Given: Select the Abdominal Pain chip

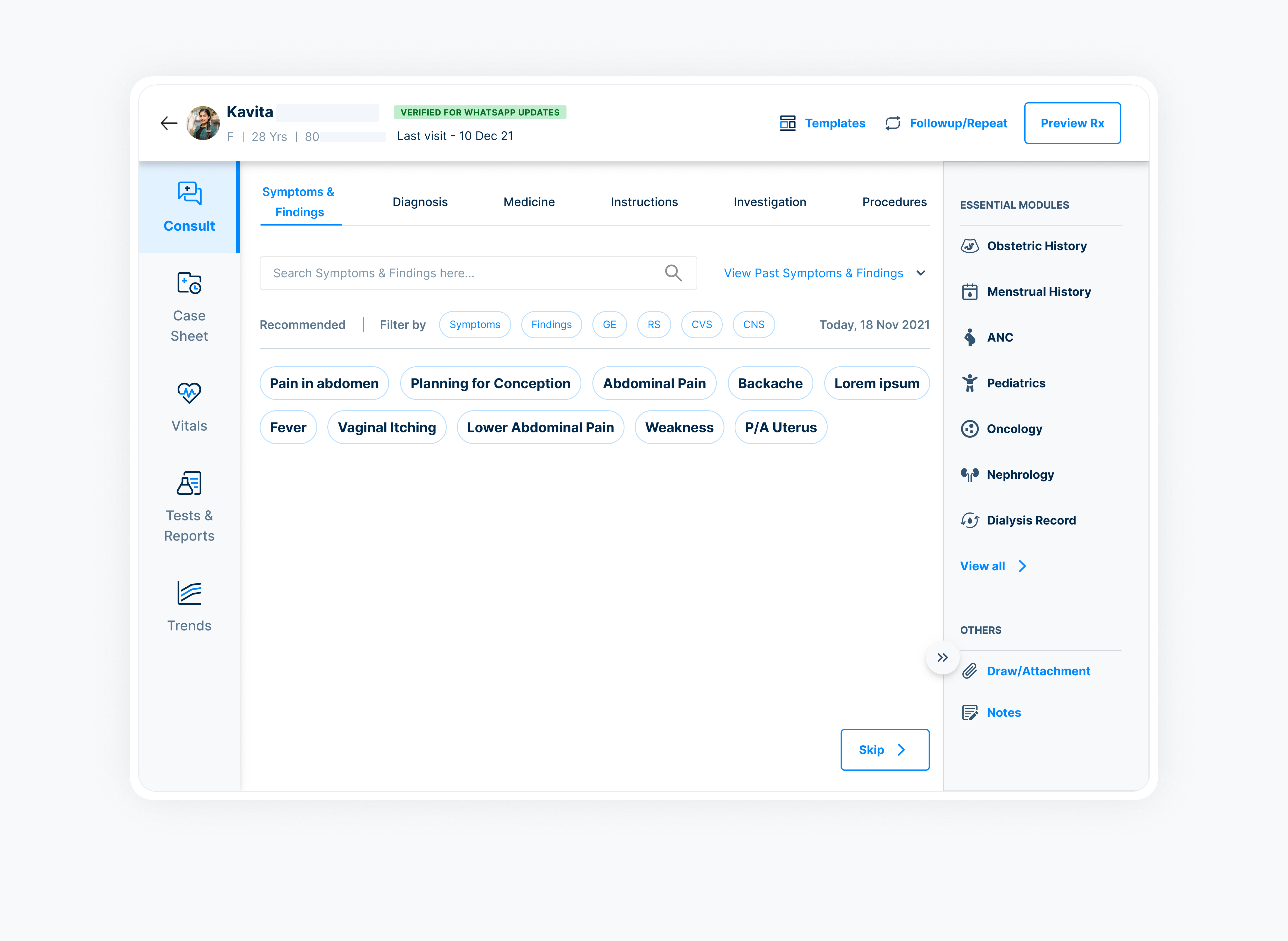Looking at the screenshot, I should (654, 383).
